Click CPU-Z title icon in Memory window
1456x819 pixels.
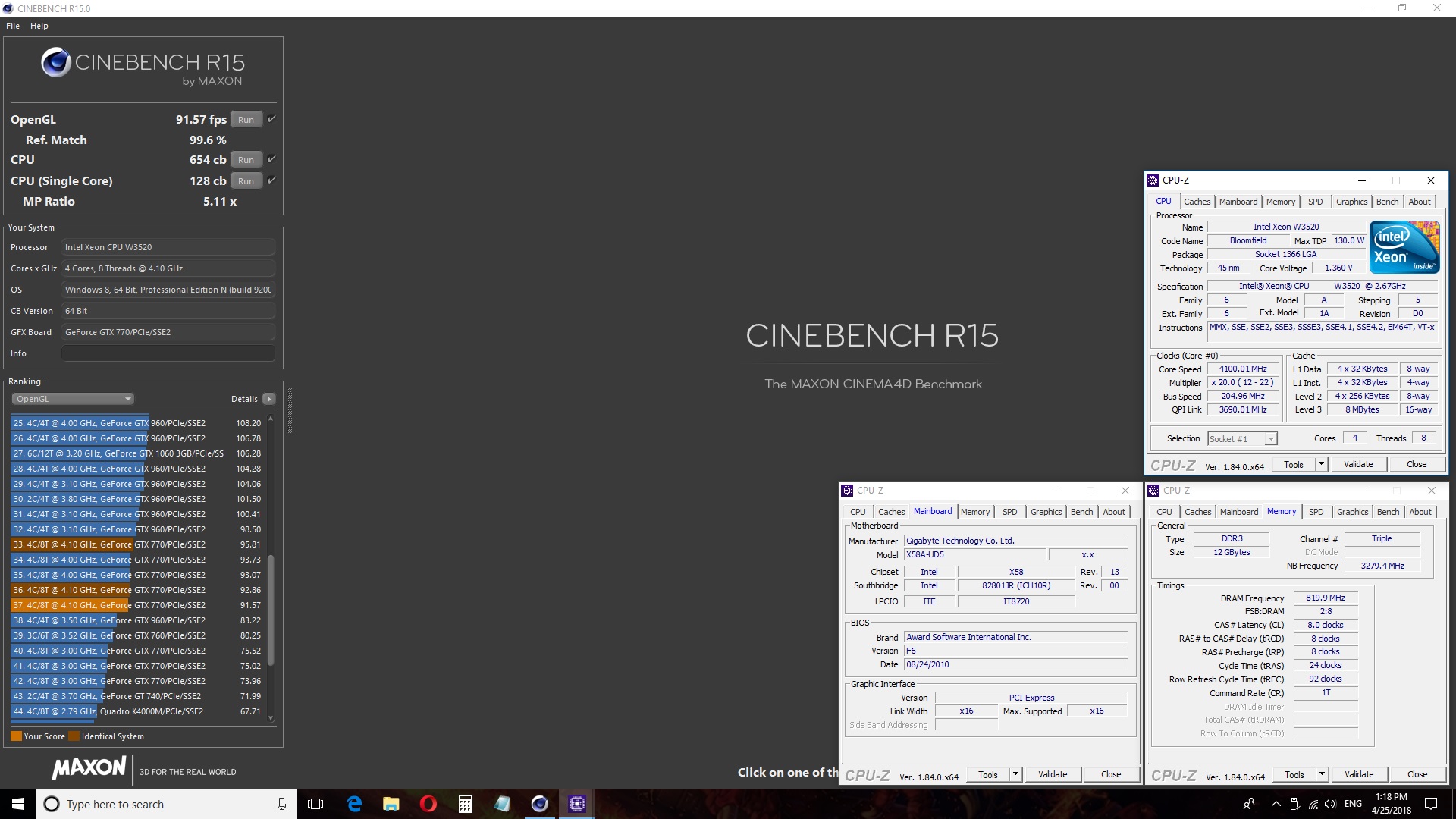coord(1154,491)
